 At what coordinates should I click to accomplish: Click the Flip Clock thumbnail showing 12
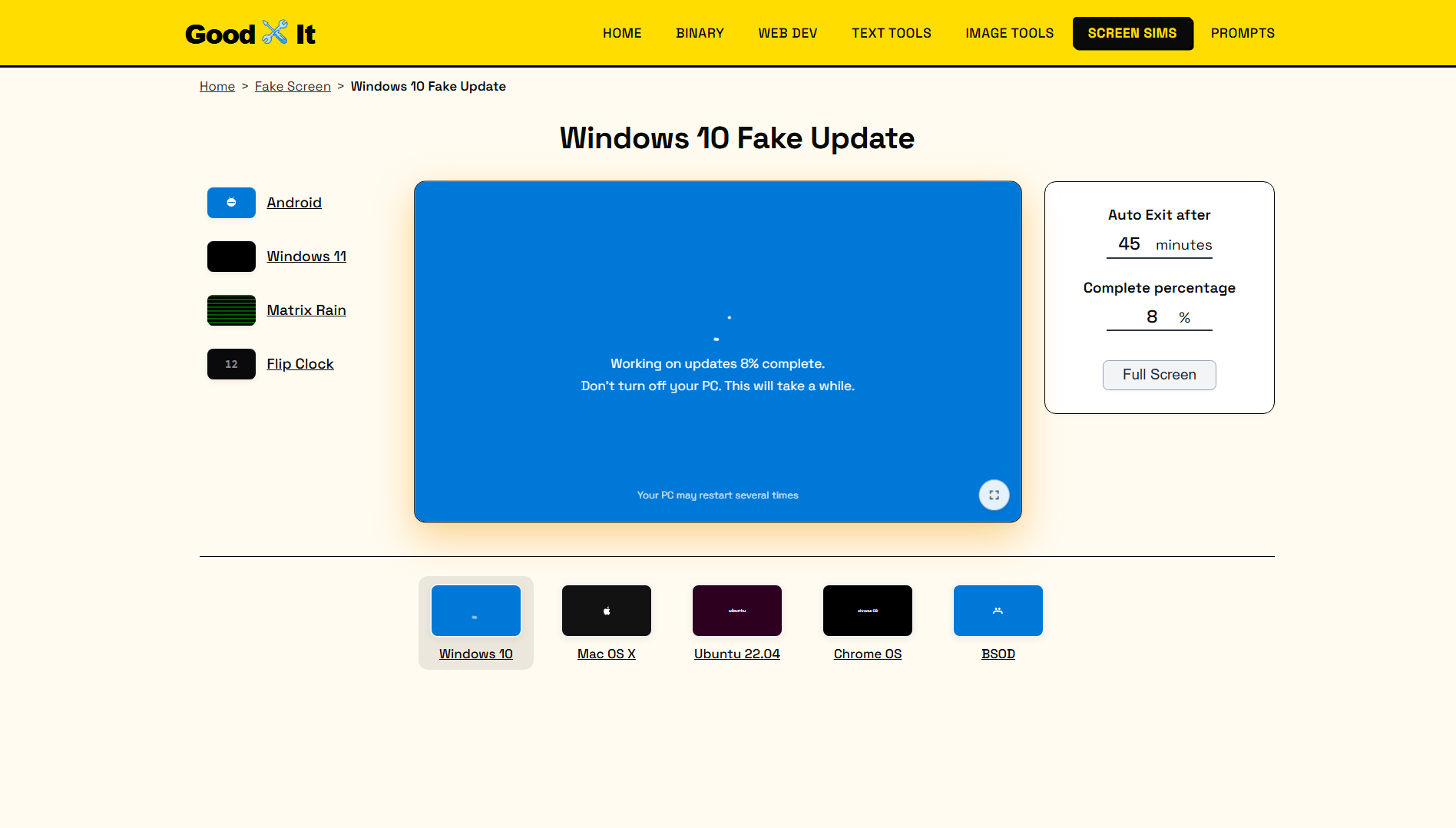click(231, 364)
